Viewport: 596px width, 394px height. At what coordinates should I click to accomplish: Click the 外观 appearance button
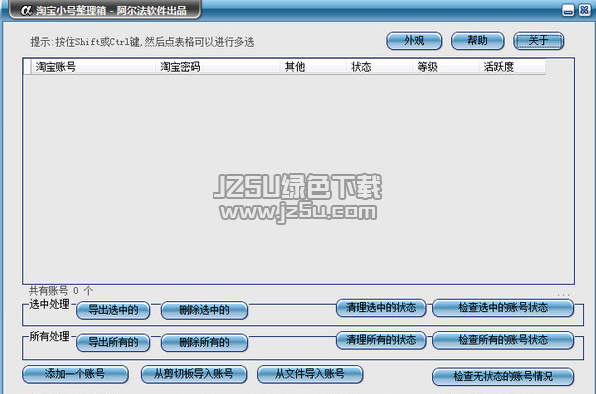414,41
